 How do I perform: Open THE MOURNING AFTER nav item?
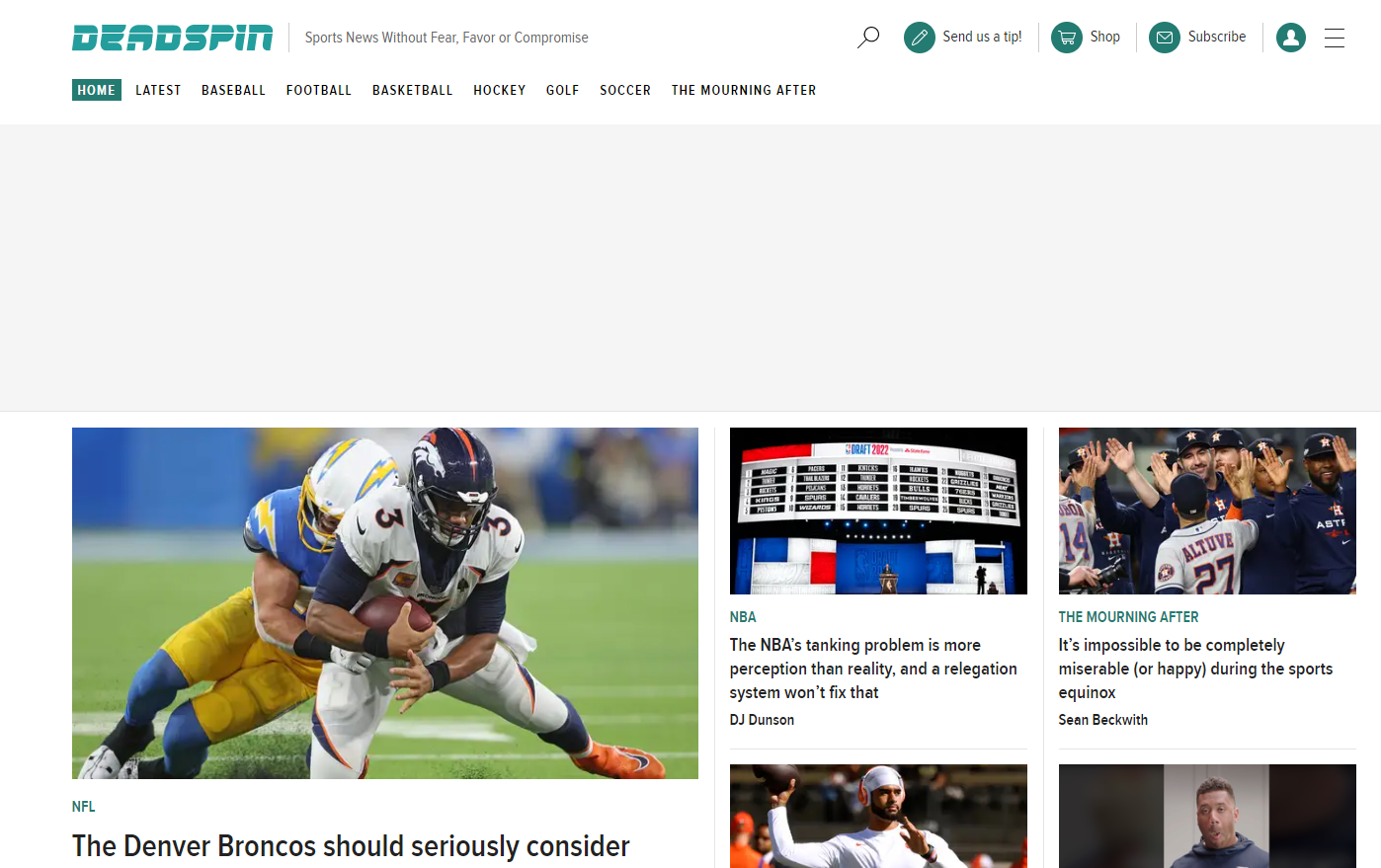click(x=744, y=90)
